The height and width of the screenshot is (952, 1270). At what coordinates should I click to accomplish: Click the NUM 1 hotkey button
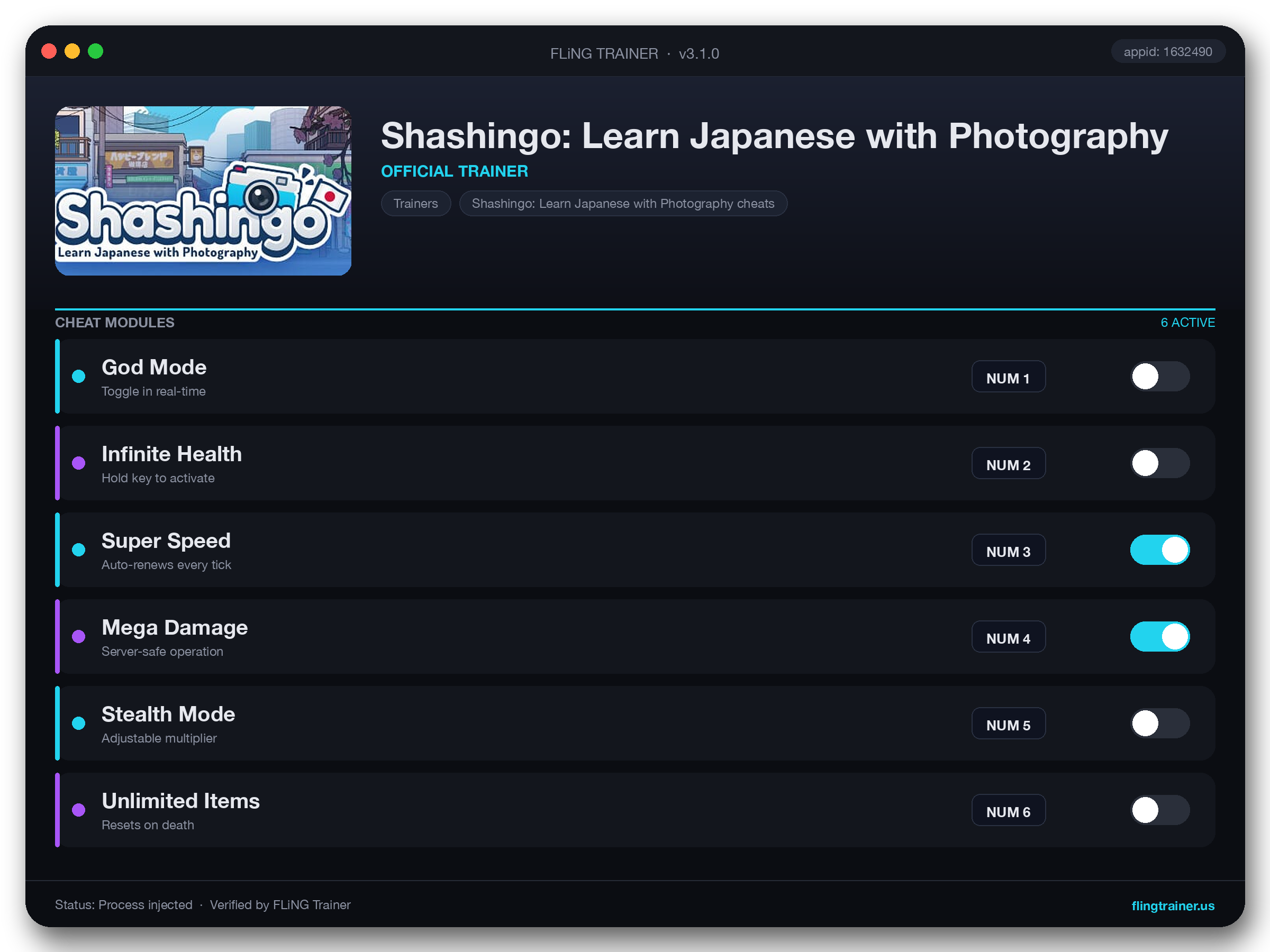tap(1008, 377)
